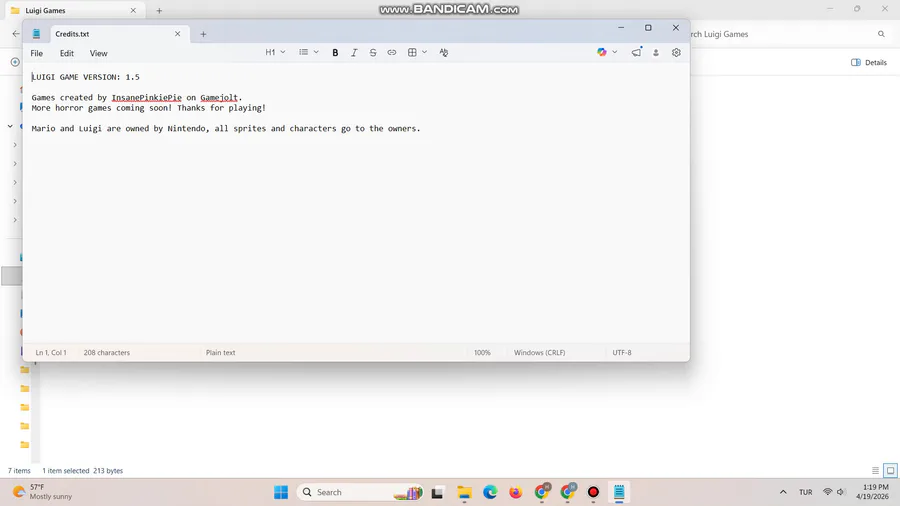Go back in File Explorer
The image size is (900, 506).
[x=15, y=34]
